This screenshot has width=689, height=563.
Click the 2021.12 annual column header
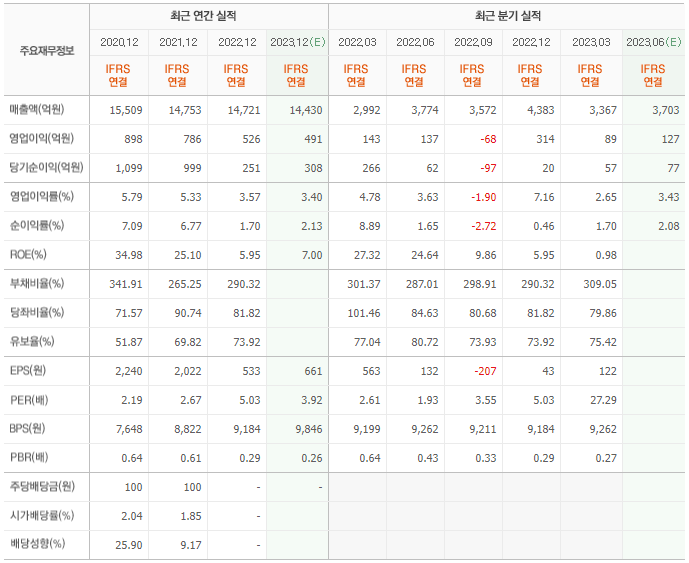pos(178,42)
